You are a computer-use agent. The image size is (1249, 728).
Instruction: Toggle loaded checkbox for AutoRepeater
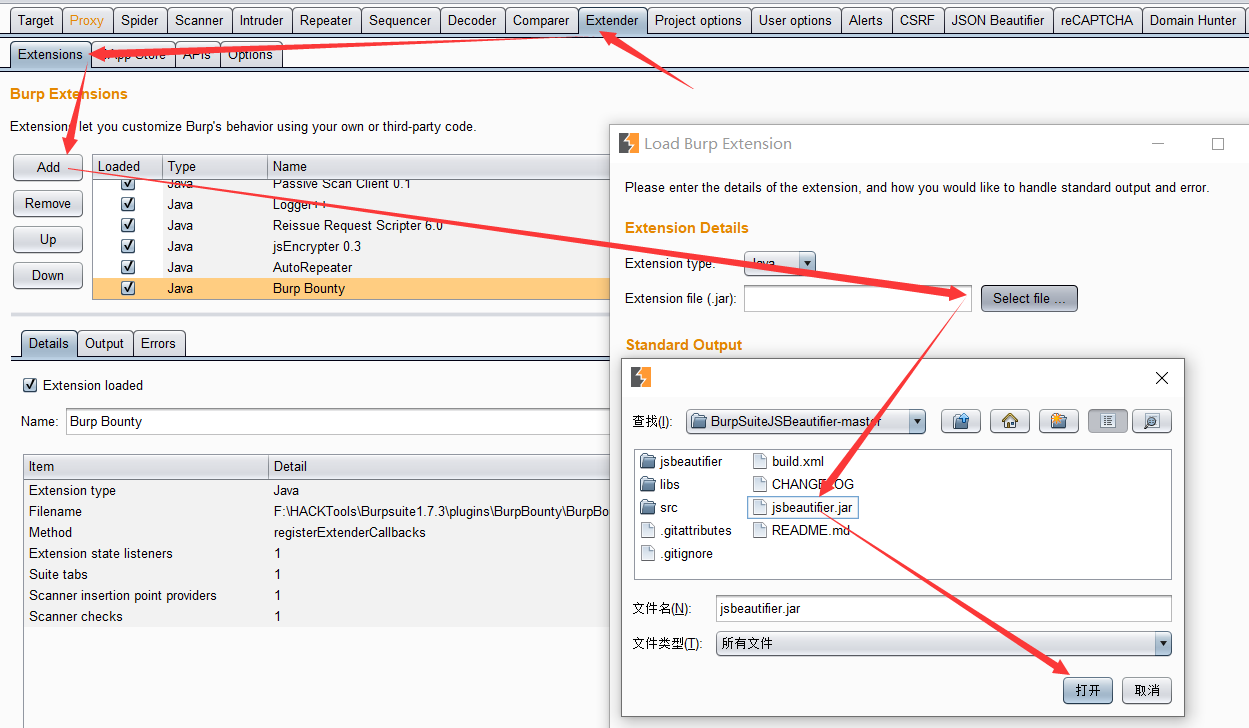tap(127, 267)
